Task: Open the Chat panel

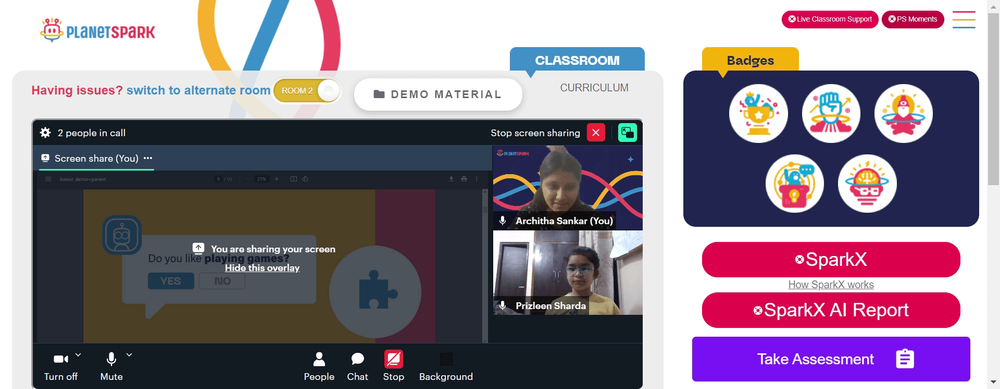Action: (x=358, y=367)
